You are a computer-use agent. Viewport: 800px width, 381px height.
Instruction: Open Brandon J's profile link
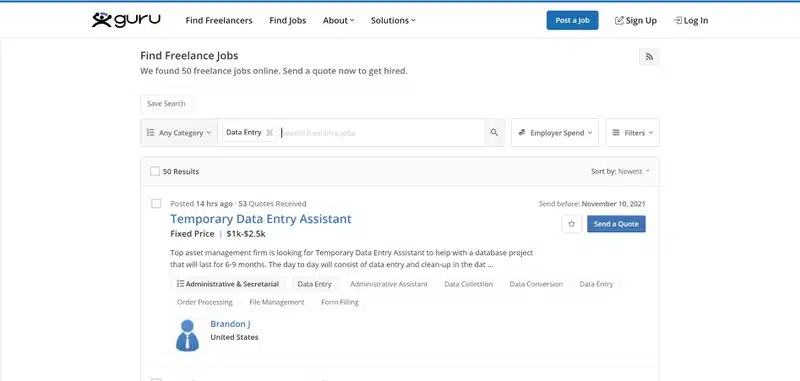230,324
